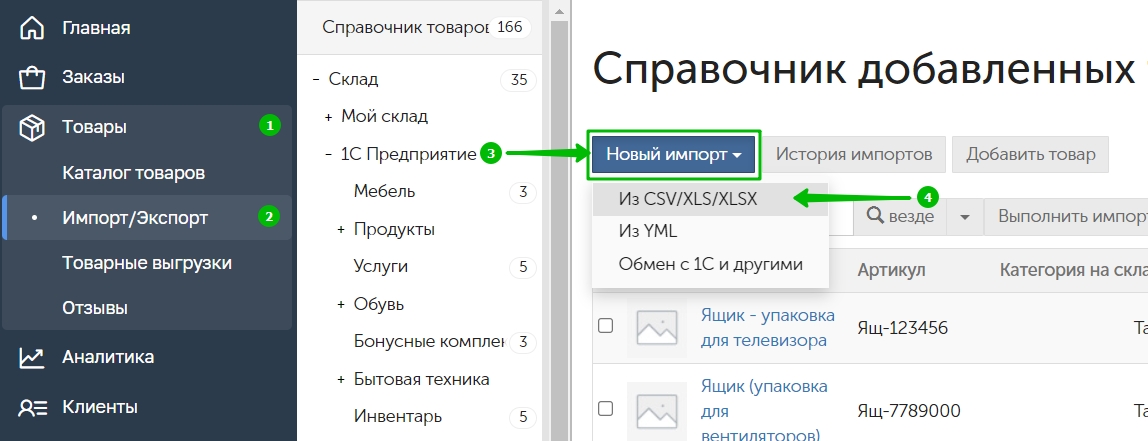Choose Из YML import option
Screen dimensions: 1148x441
coord(709,231)
